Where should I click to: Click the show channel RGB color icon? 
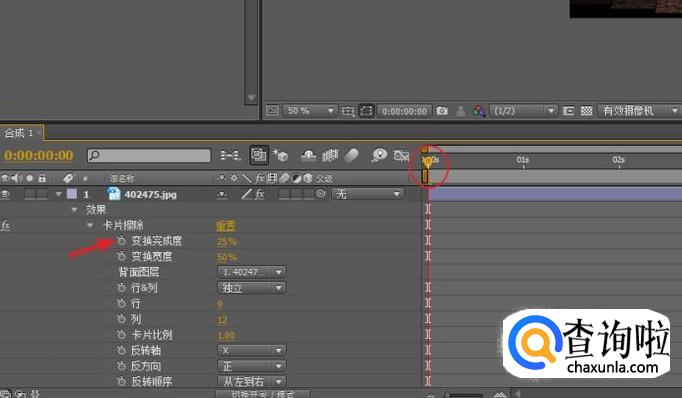(479, 111)
